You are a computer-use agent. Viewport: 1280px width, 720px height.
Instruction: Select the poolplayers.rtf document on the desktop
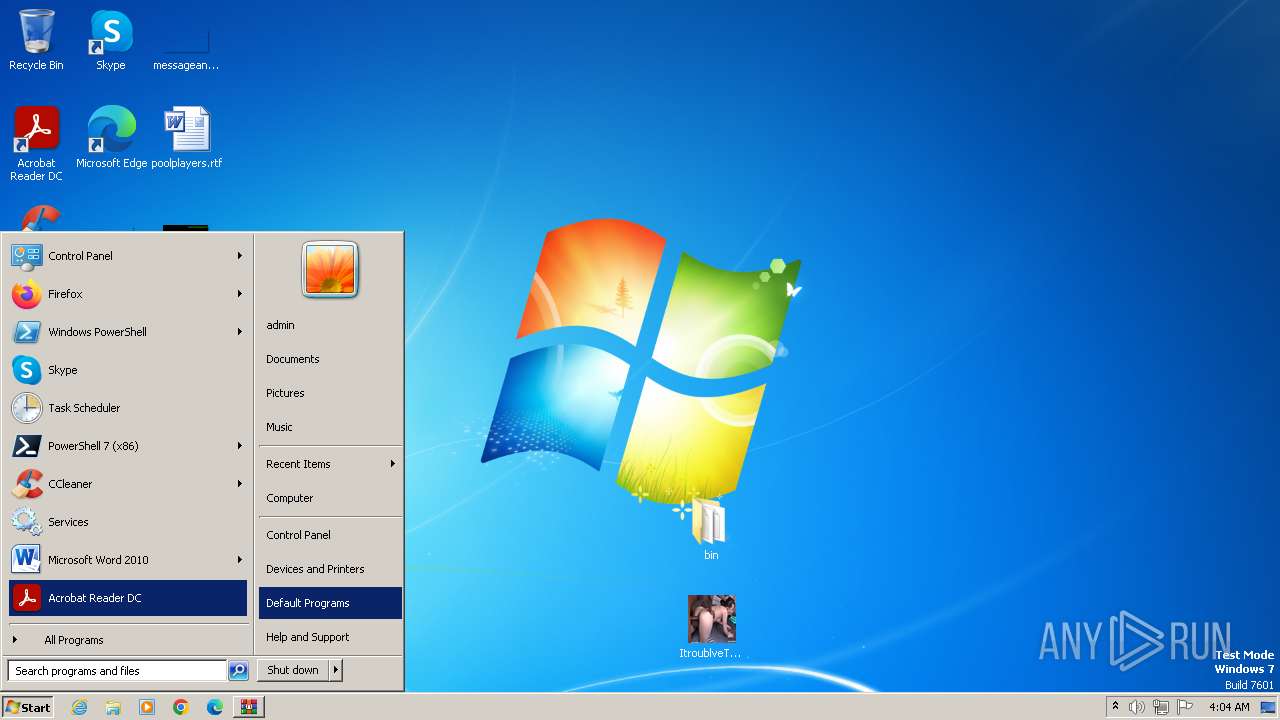coord(186,138)
